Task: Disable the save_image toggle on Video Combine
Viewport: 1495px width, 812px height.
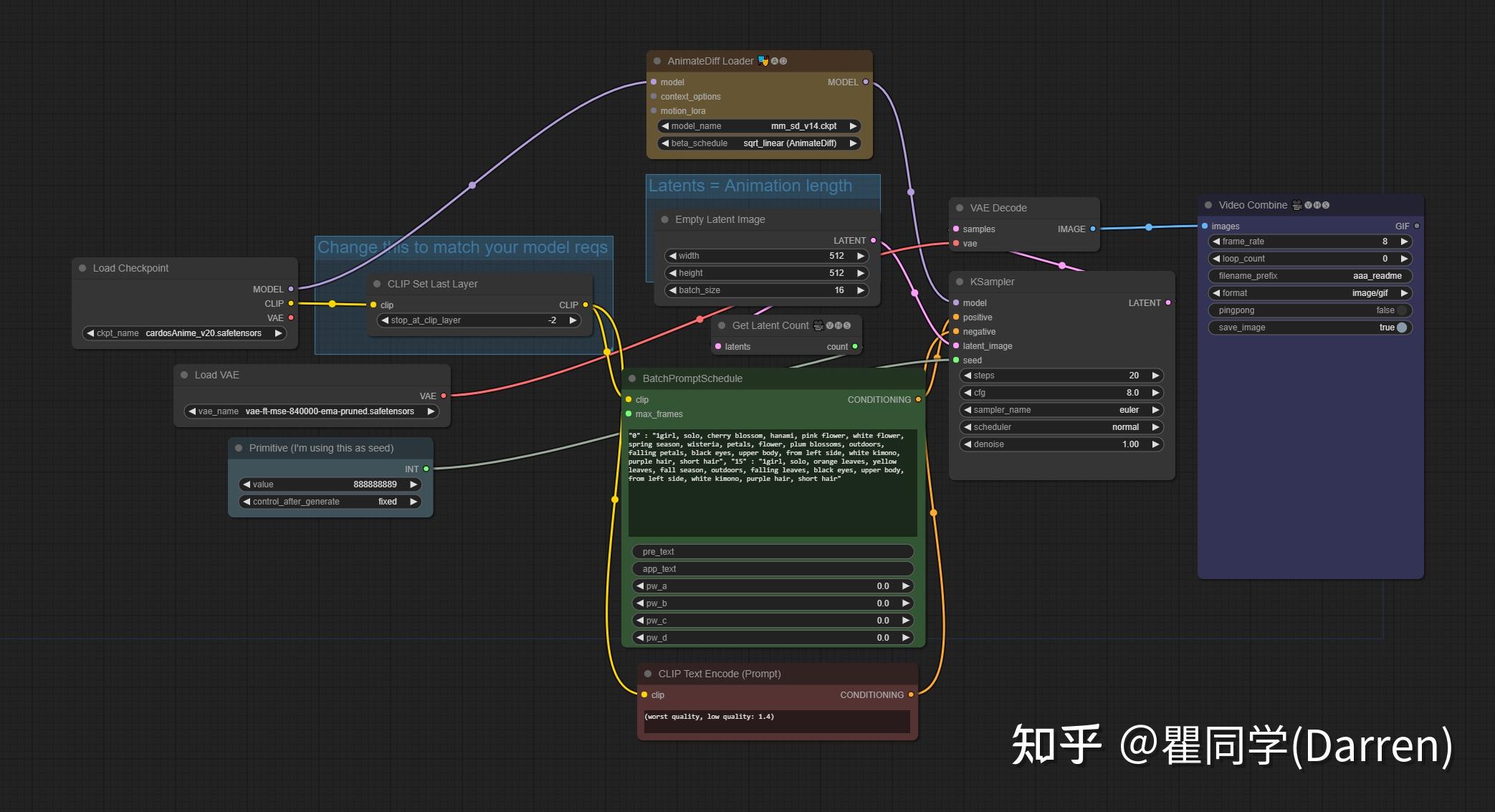Action: 1401,328
